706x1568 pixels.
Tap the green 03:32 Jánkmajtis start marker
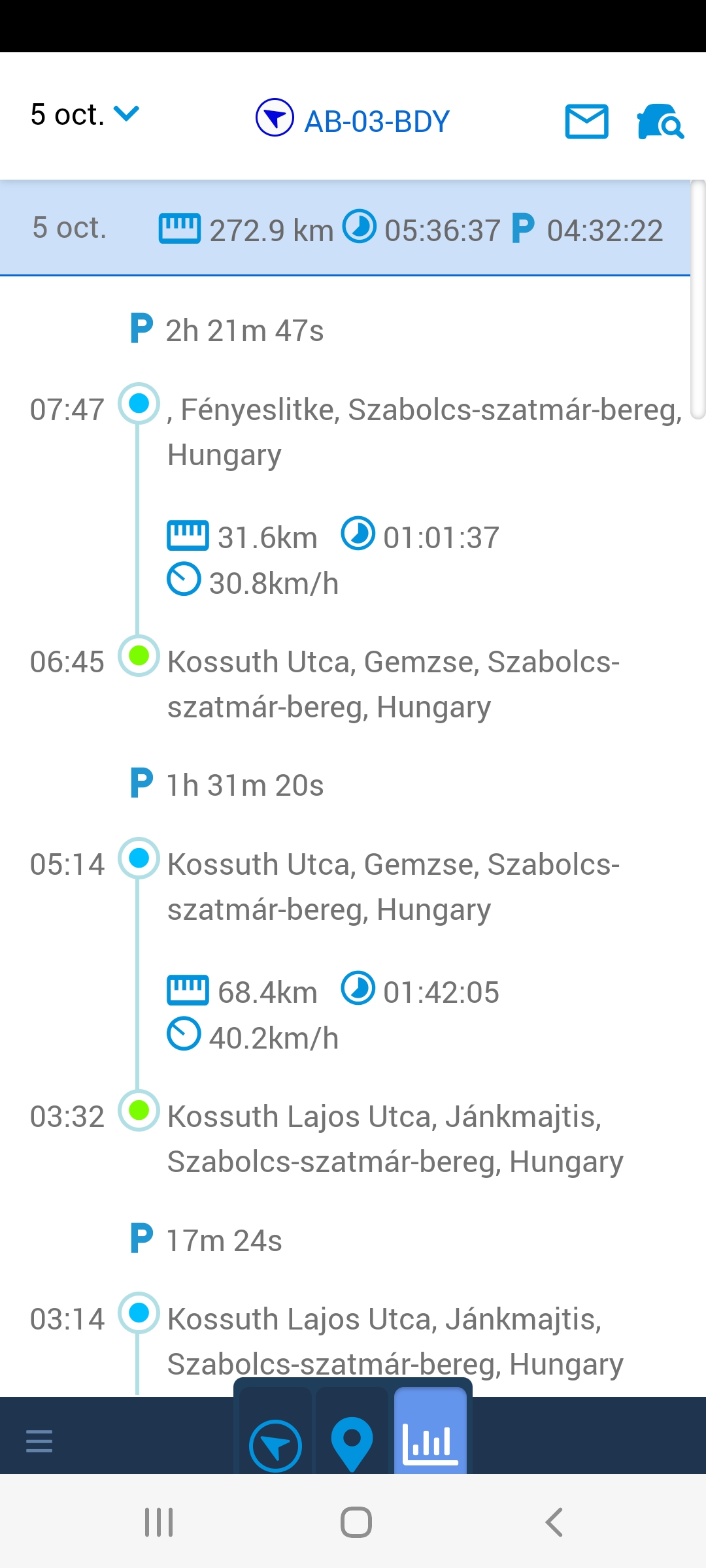139,1110
